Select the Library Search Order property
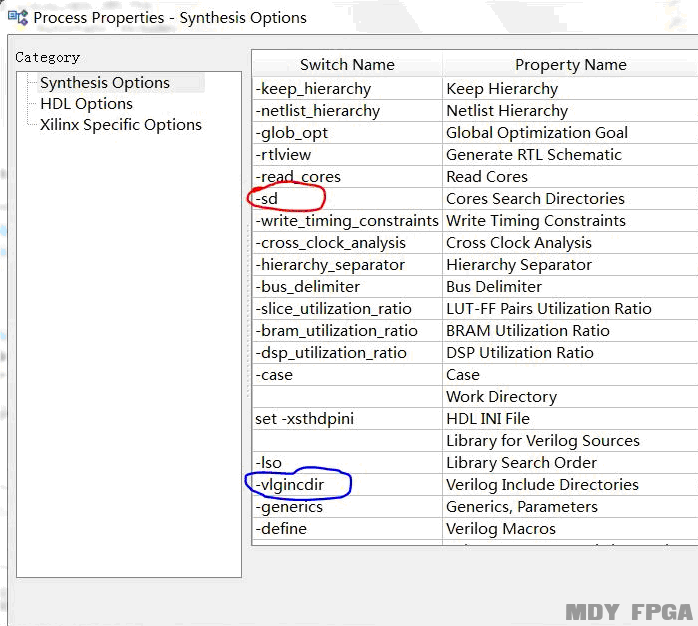 tap(521, 463)
